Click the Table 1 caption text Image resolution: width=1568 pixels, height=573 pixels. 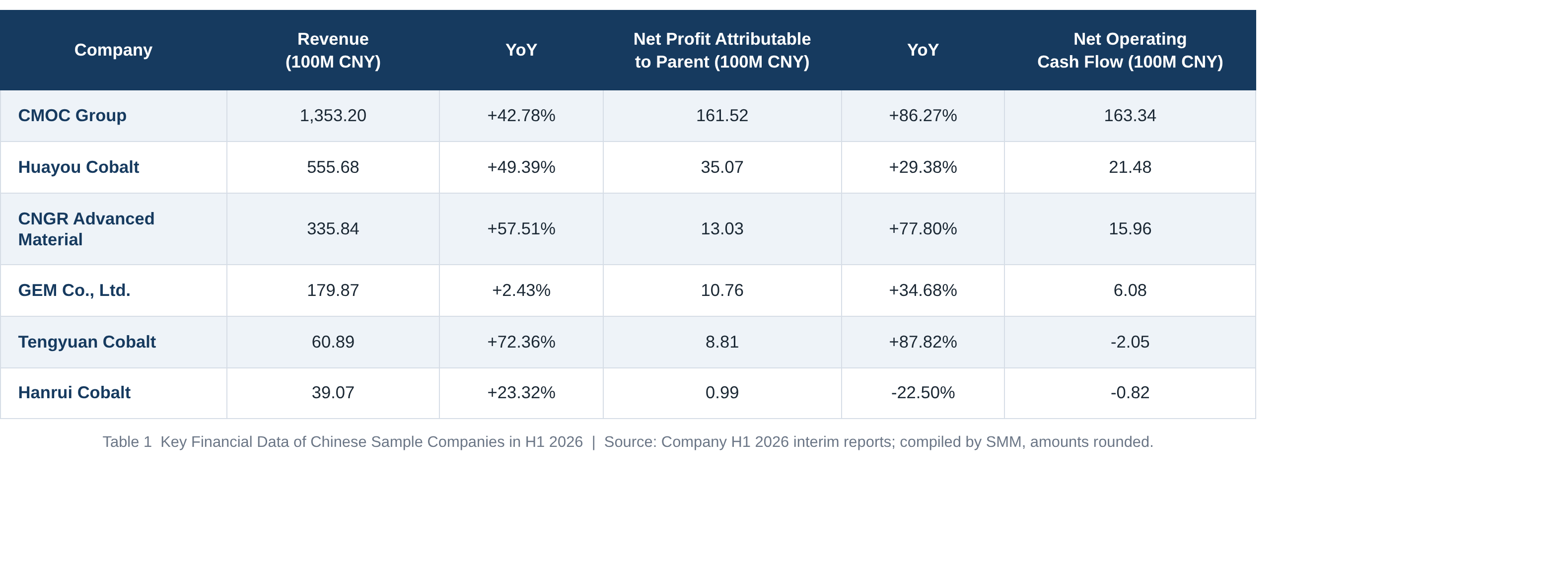click(x=628, y=441)
